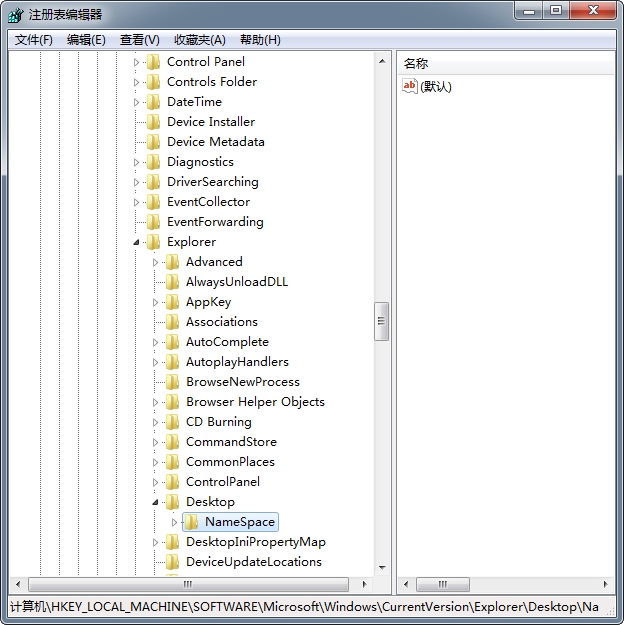Click the Explorer folder icon

point(154,242)
